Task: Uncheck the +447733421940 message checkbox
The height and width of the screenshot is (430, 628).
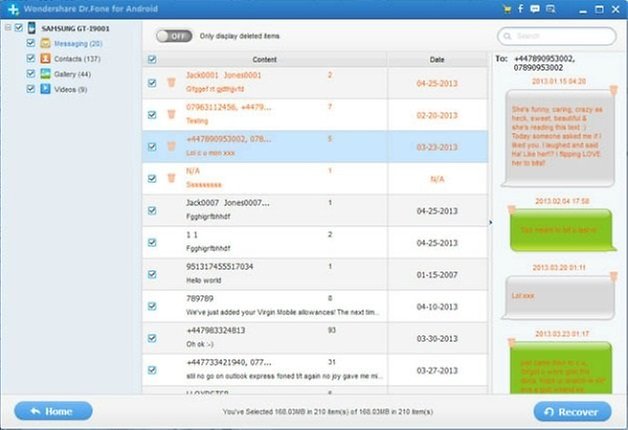Action: click(x=152, y=370)
